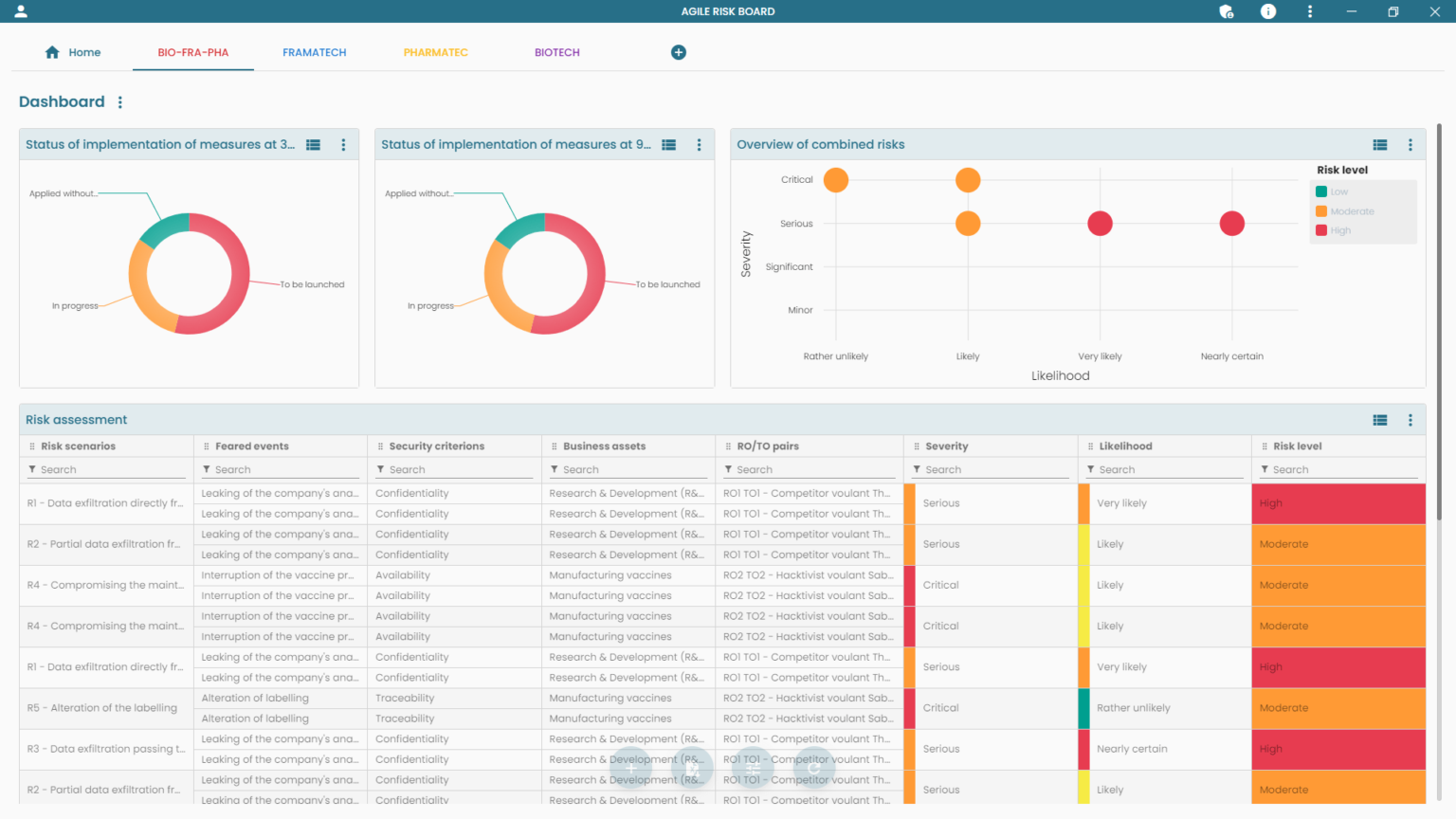The height and width of the screenshot is (819, 1456).
Task: Open the three-dot menu of the Risk assessment panel
Action: pos(1410,419)
